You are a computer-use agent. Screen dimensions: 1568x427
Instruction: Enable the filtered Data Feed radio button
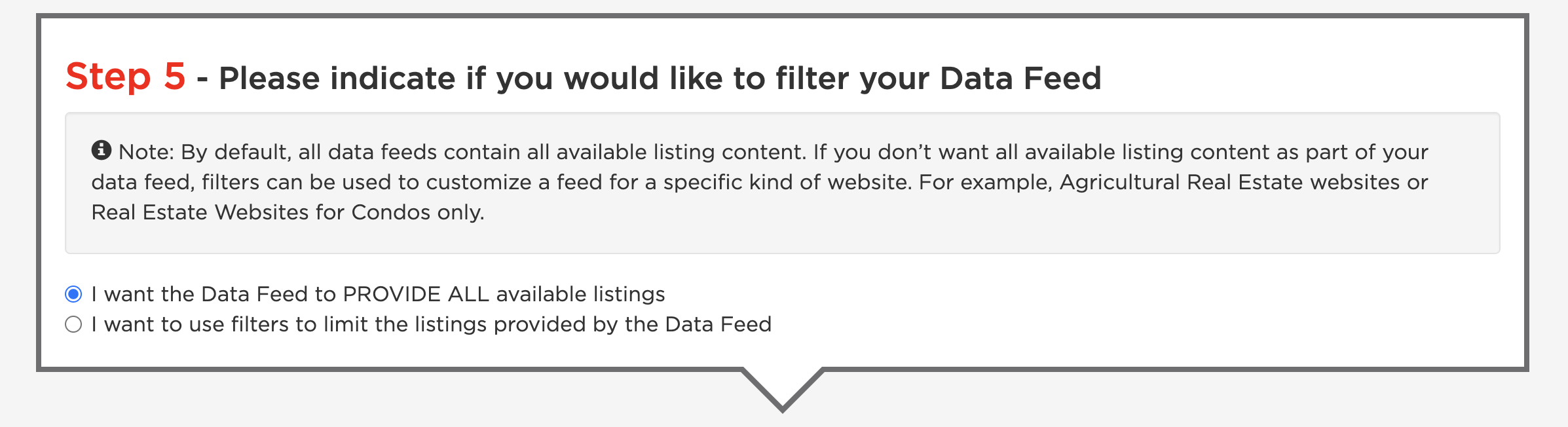click(x=74, y=323)
